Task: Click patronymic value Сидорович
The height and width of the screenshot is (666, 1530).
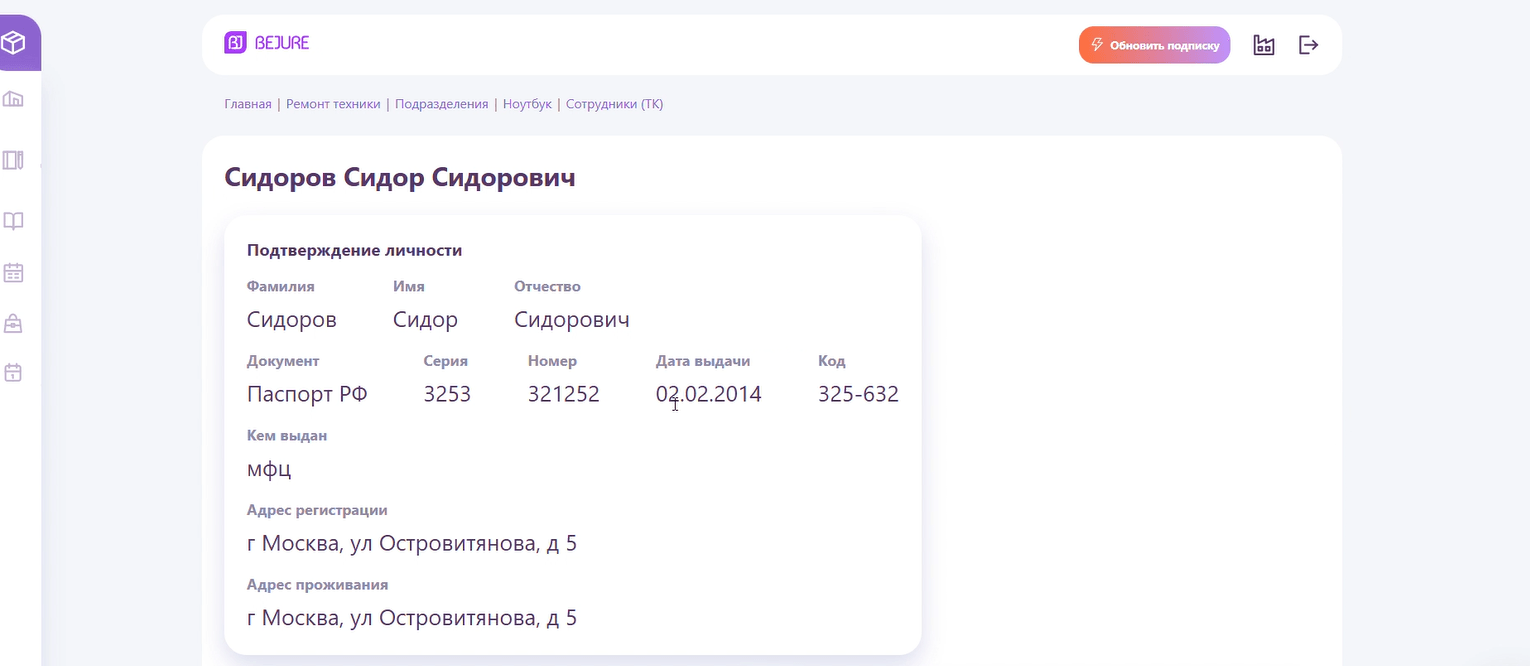Action: tap(572, 320)
